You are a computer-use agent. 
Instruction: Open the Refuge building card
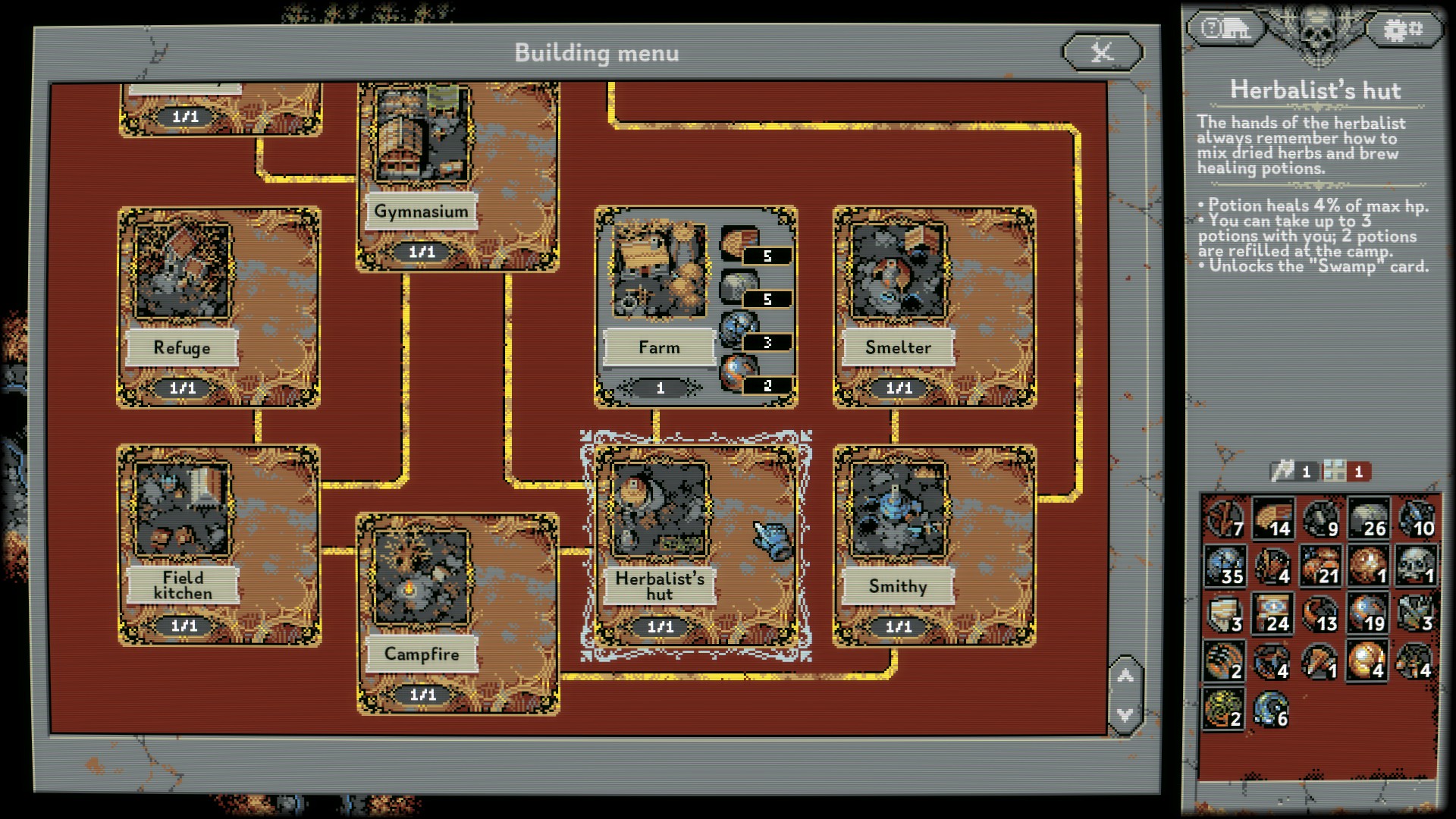[x=218, y=306]
